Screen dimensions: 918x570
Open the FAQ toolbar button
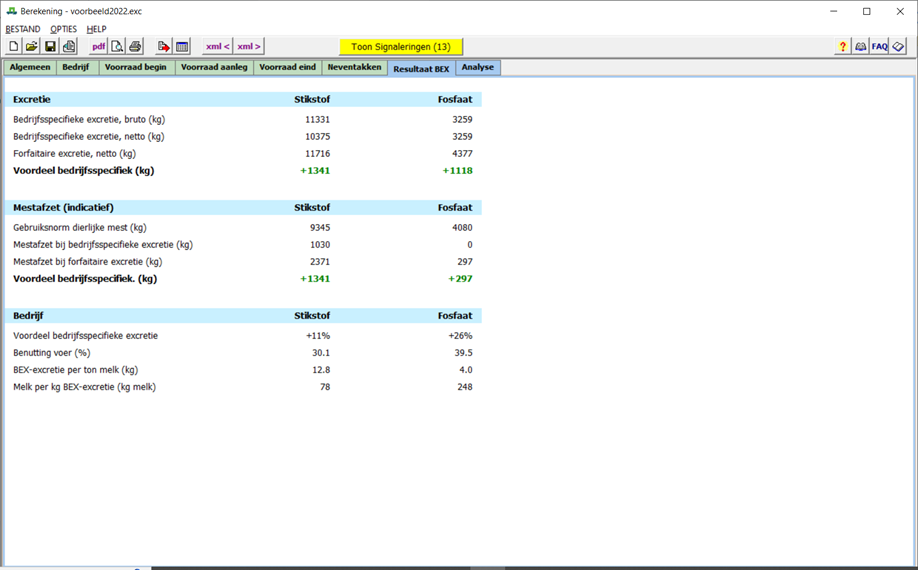(x=879, y=47)
